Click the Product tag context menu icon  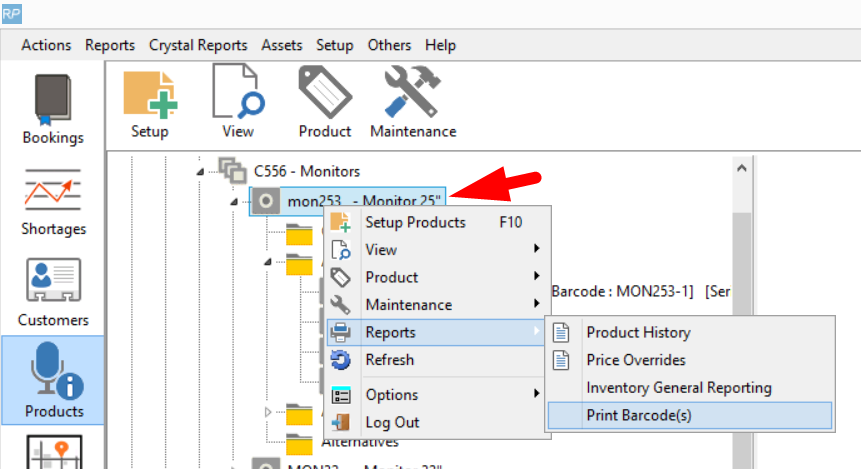click(340, 277)
